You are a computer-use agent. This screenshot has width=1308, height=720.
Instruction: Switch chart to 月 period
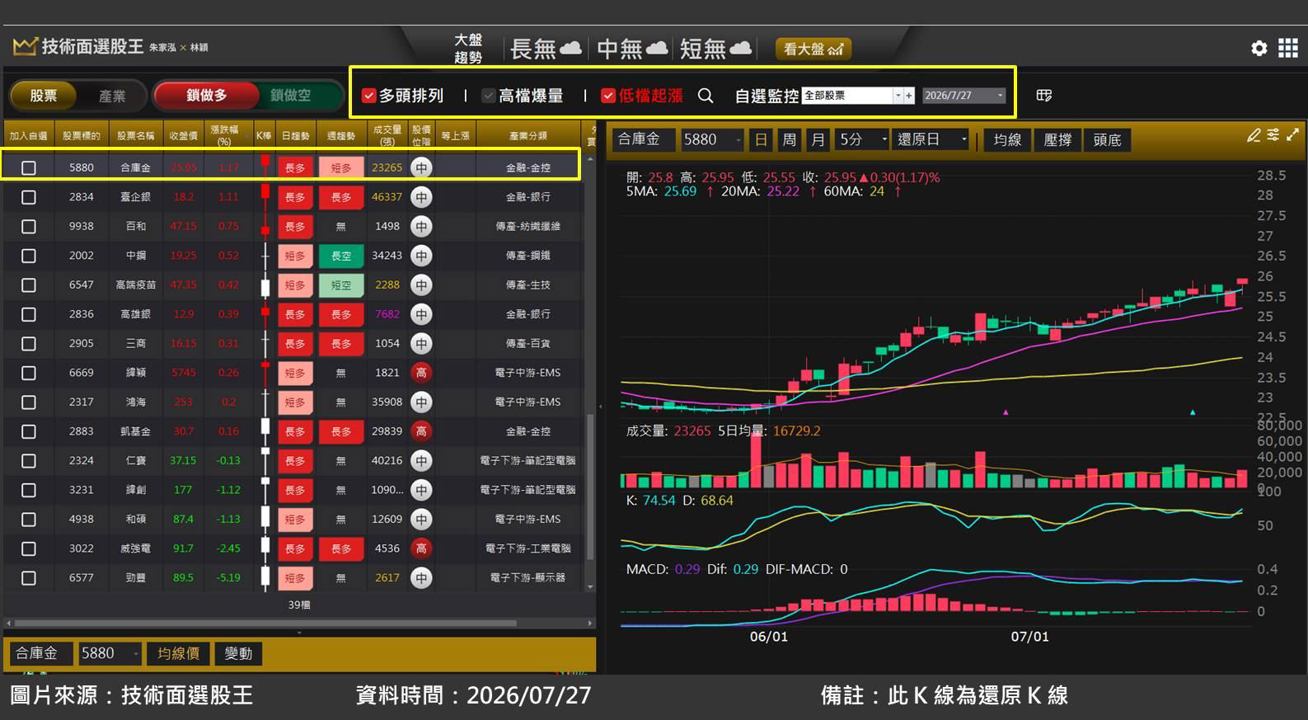tap(818, 140)
